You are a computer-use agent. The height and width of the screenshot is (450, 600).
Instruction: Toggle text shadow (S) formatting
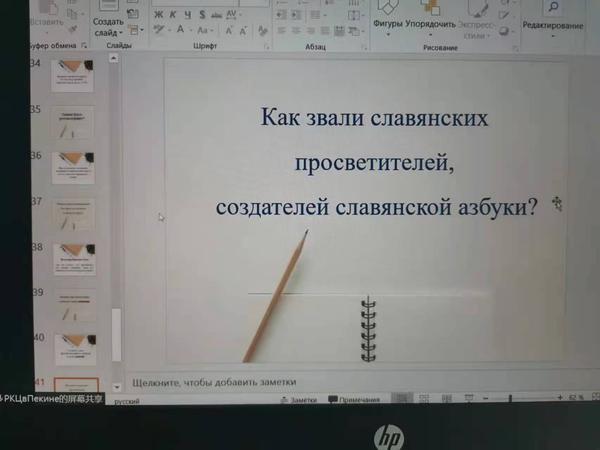[201, 15]
